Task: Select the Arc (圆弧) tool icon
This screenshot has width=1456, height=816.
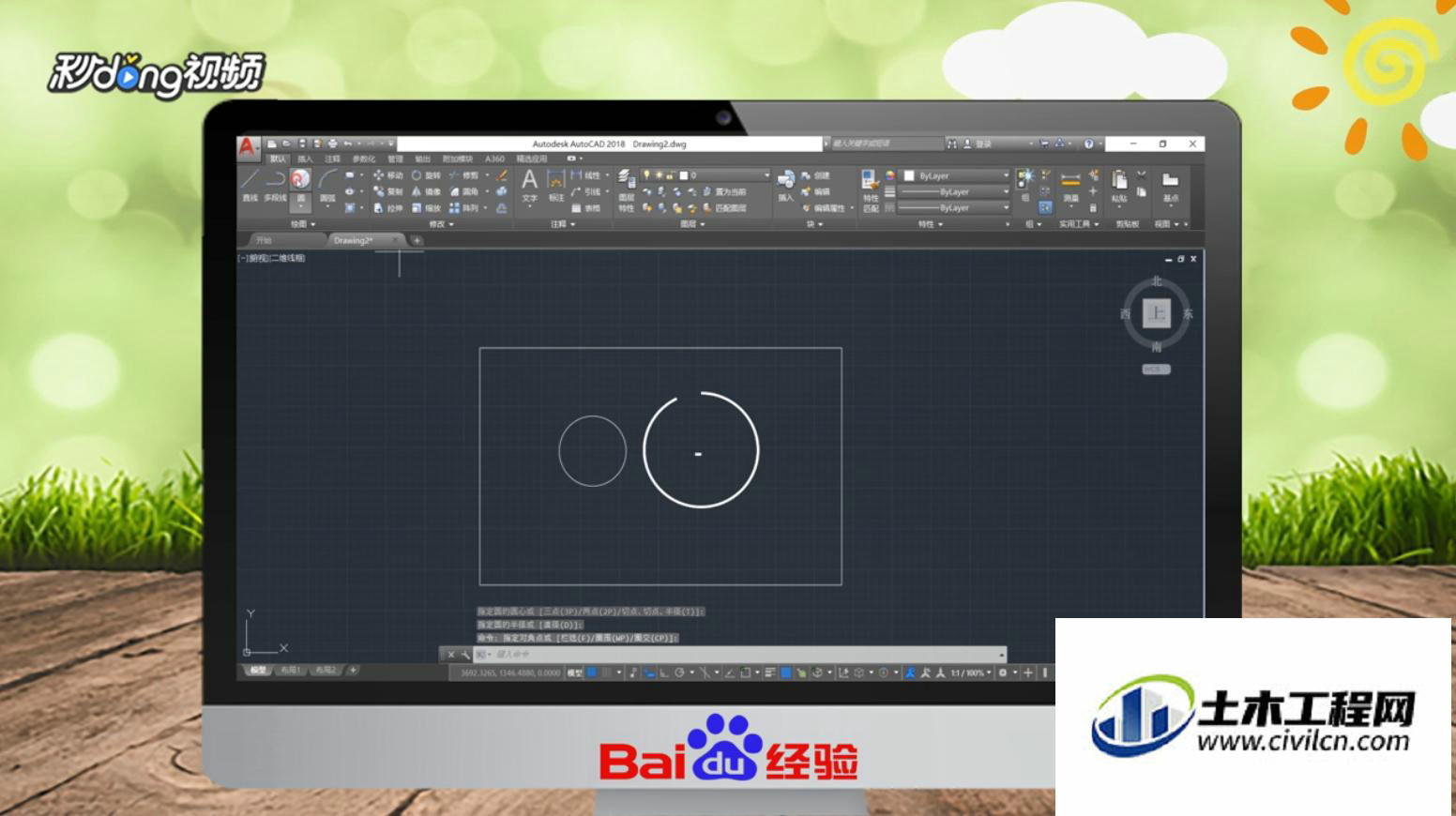Action: 327,178
